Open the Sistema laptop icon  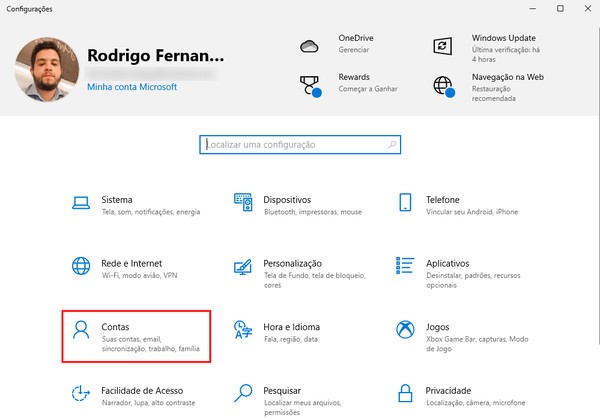[81, 203]
